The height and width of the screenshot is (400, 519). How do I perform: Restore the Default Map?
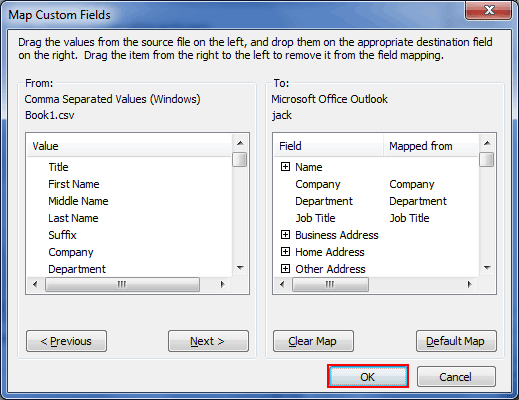[x=456, y=341]
